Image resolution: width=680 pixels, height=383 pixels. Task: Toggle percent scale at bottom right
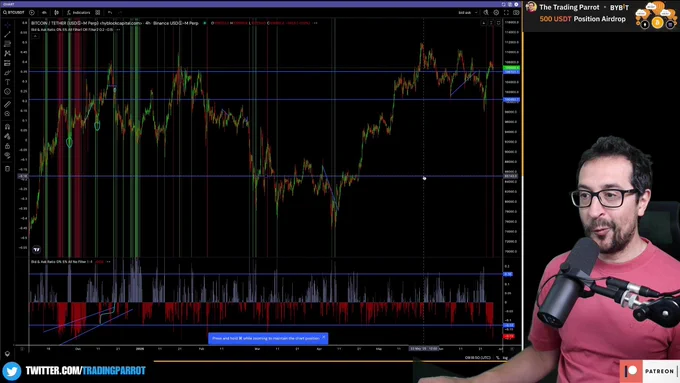tap(497, 358)
